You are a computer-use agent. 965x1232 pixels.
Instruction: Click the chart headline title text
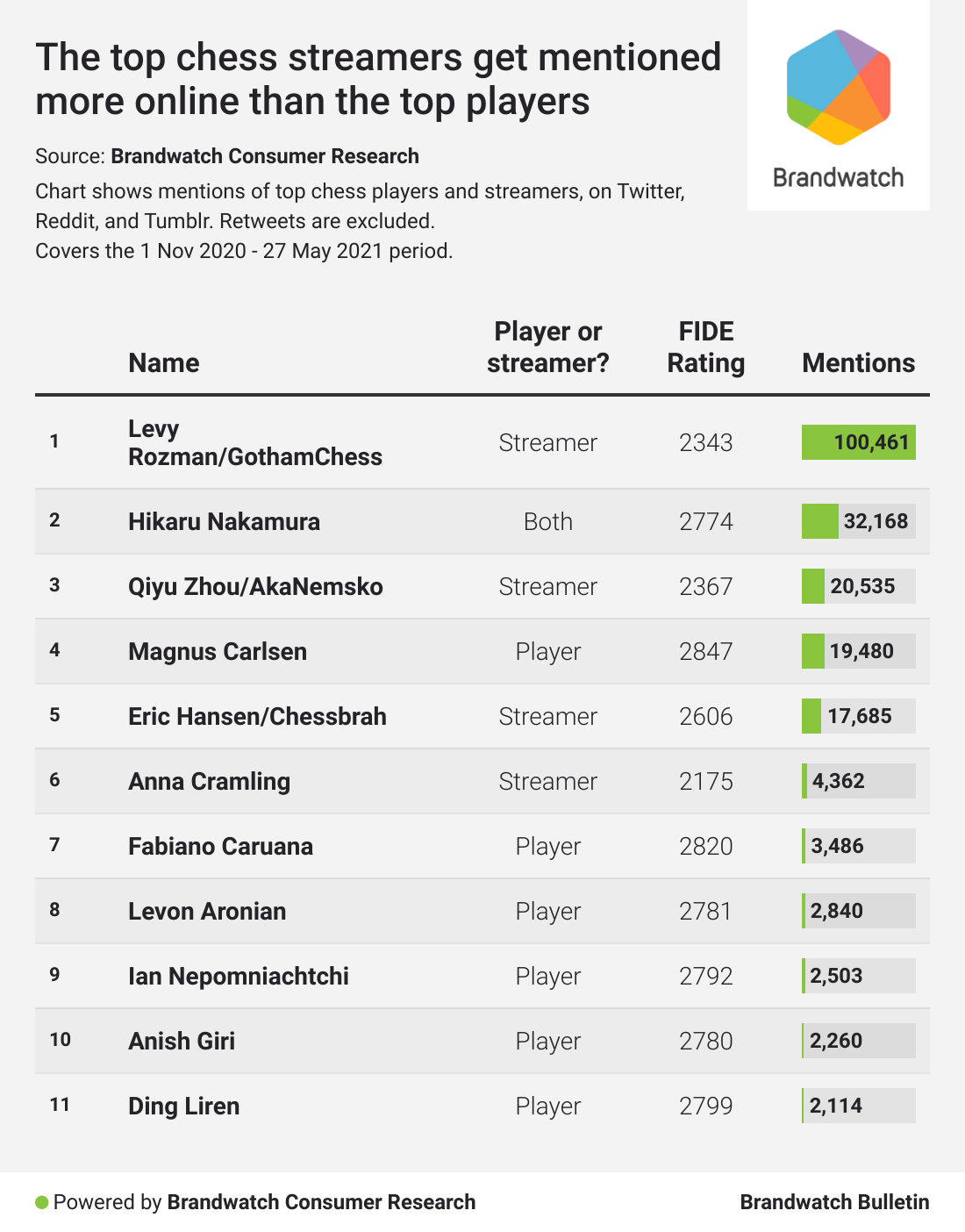pos(377,79)
